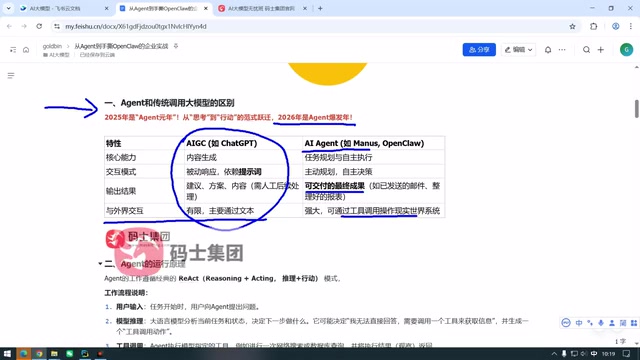Open the Windows notification center icon
This screenshot has width=640, height=360.
(x=627, y=354)
